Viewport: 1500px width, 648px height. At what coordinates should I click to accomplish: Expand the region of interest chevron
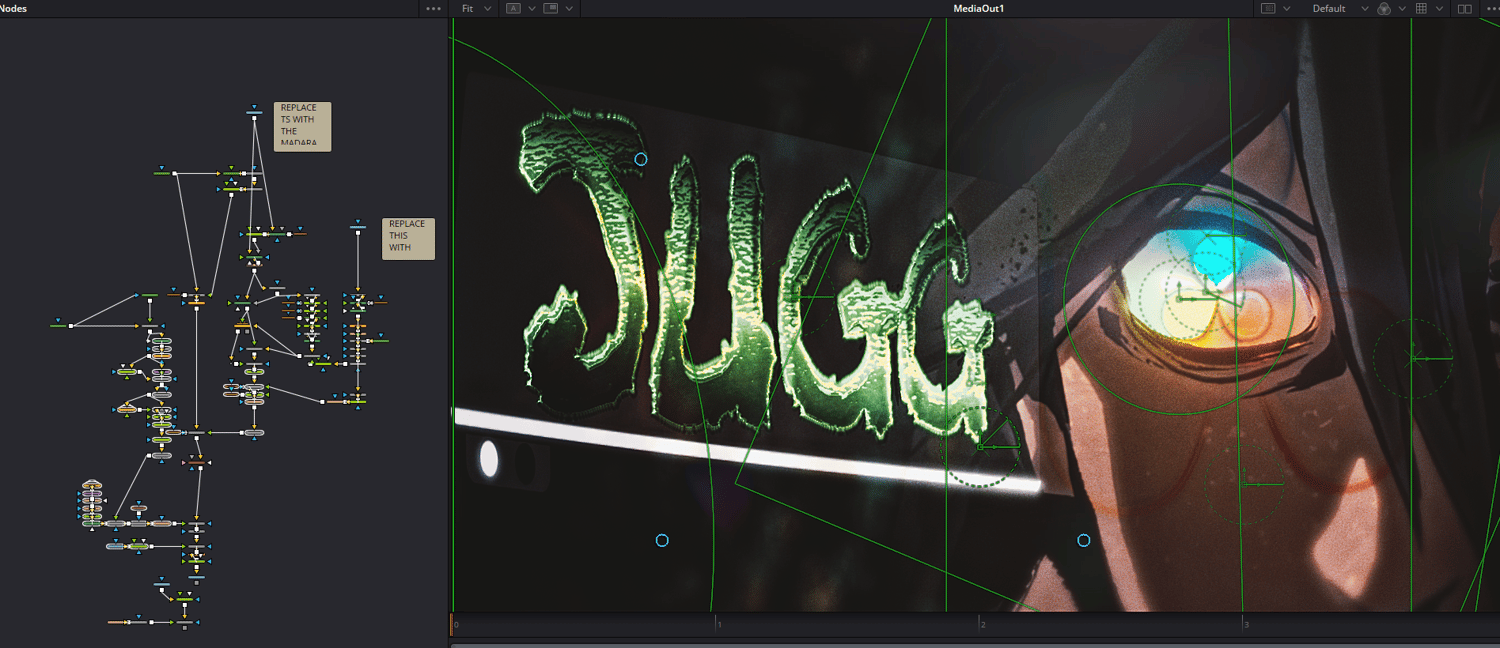pos(1287,8)
